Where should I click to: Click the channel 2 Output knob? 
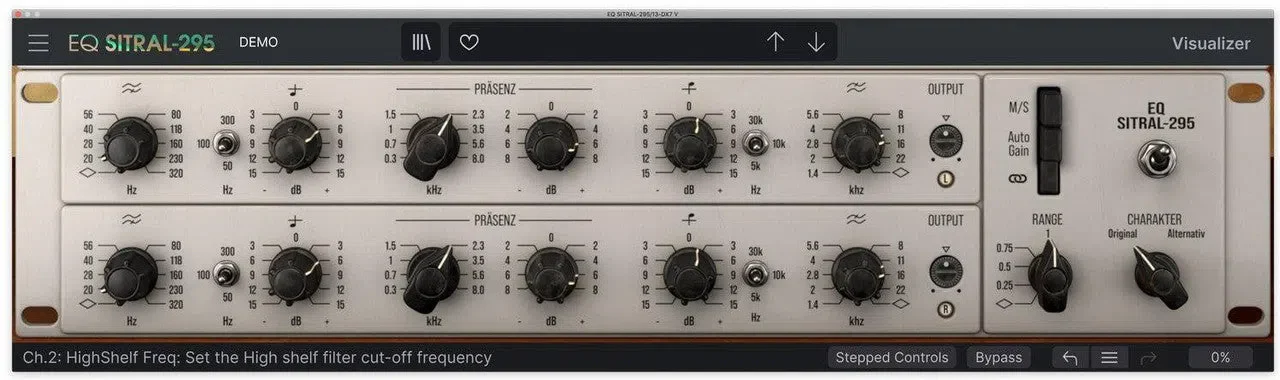click(946, 271)
